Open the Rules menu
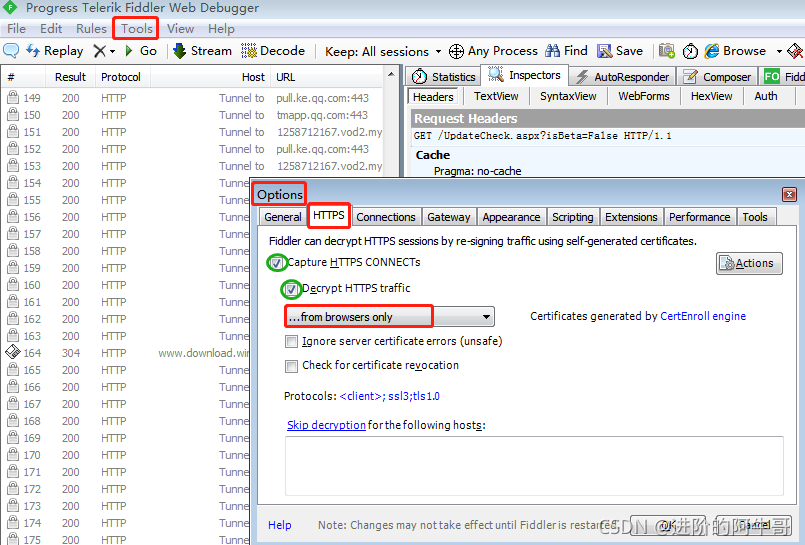 pos(91,29)
